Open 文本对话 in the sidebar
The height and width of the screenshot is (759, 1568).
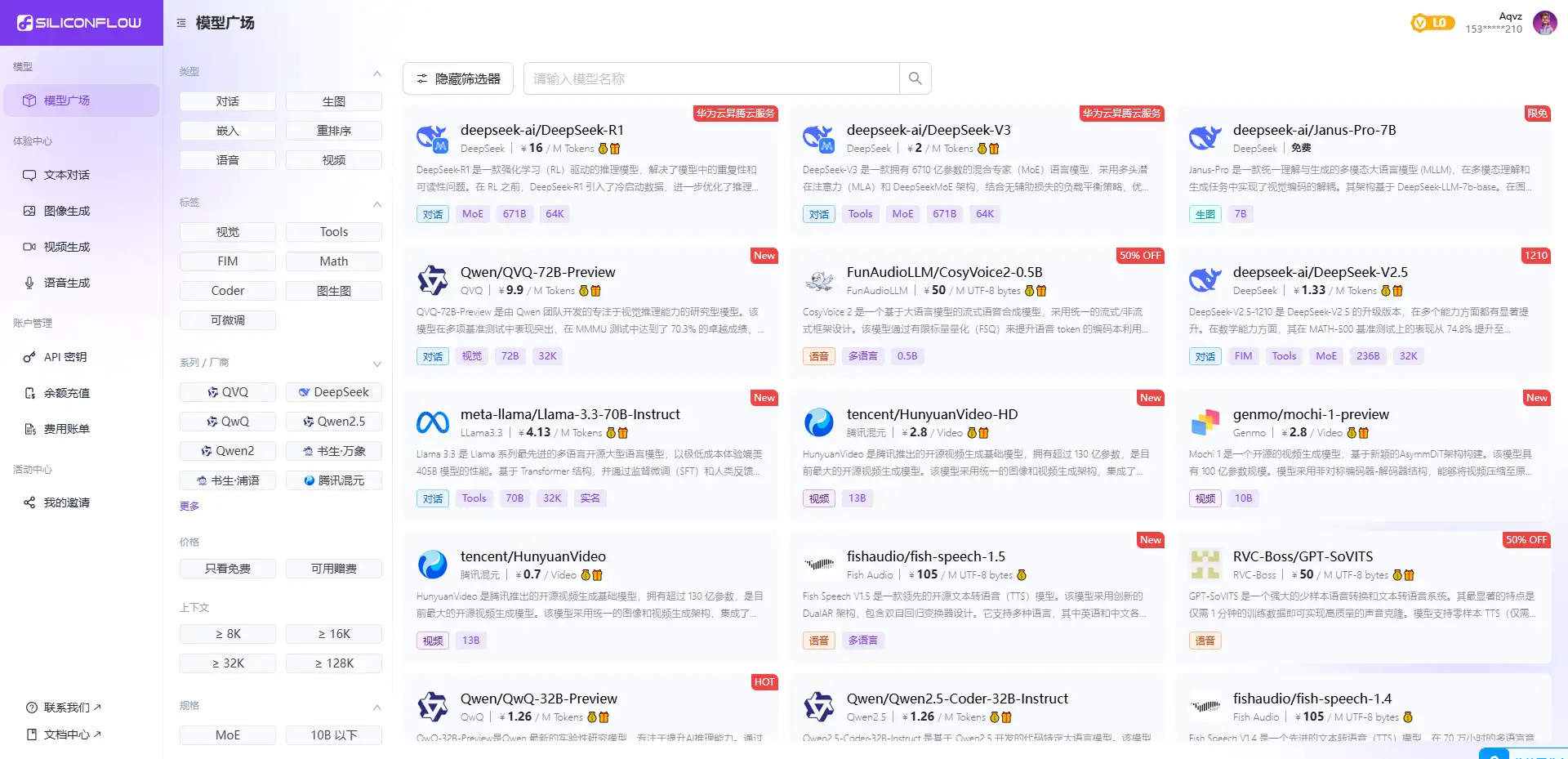pos(67,175)
